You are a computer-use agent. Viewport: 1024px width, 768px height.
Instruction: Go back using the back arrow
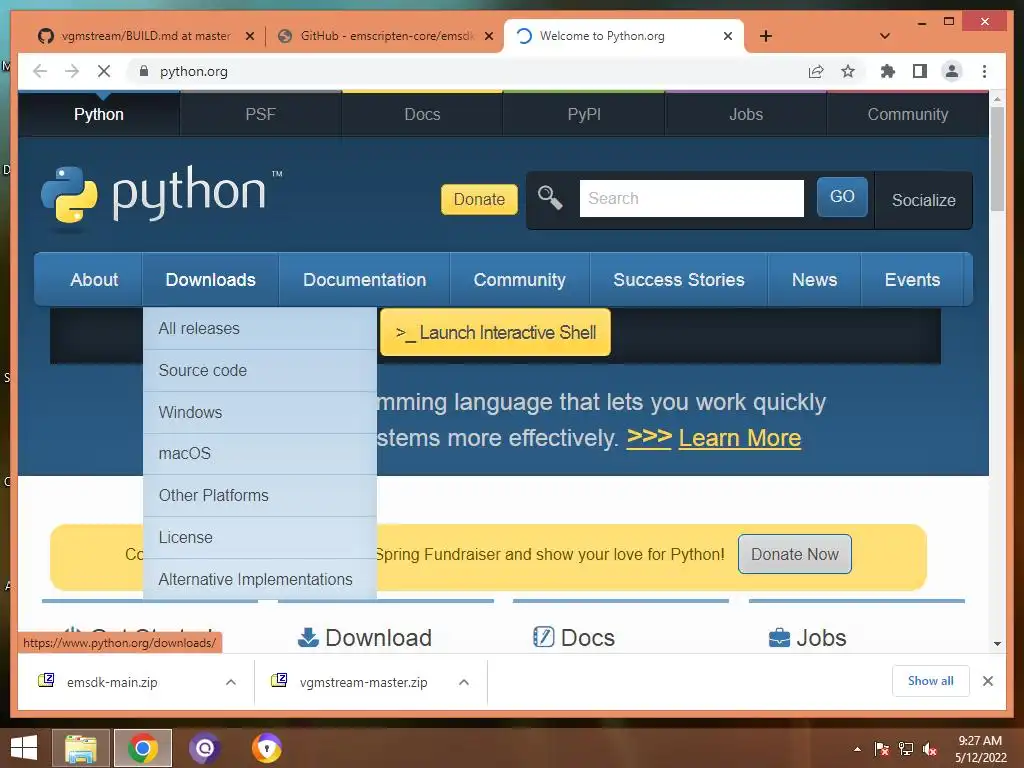click(40, 71)
